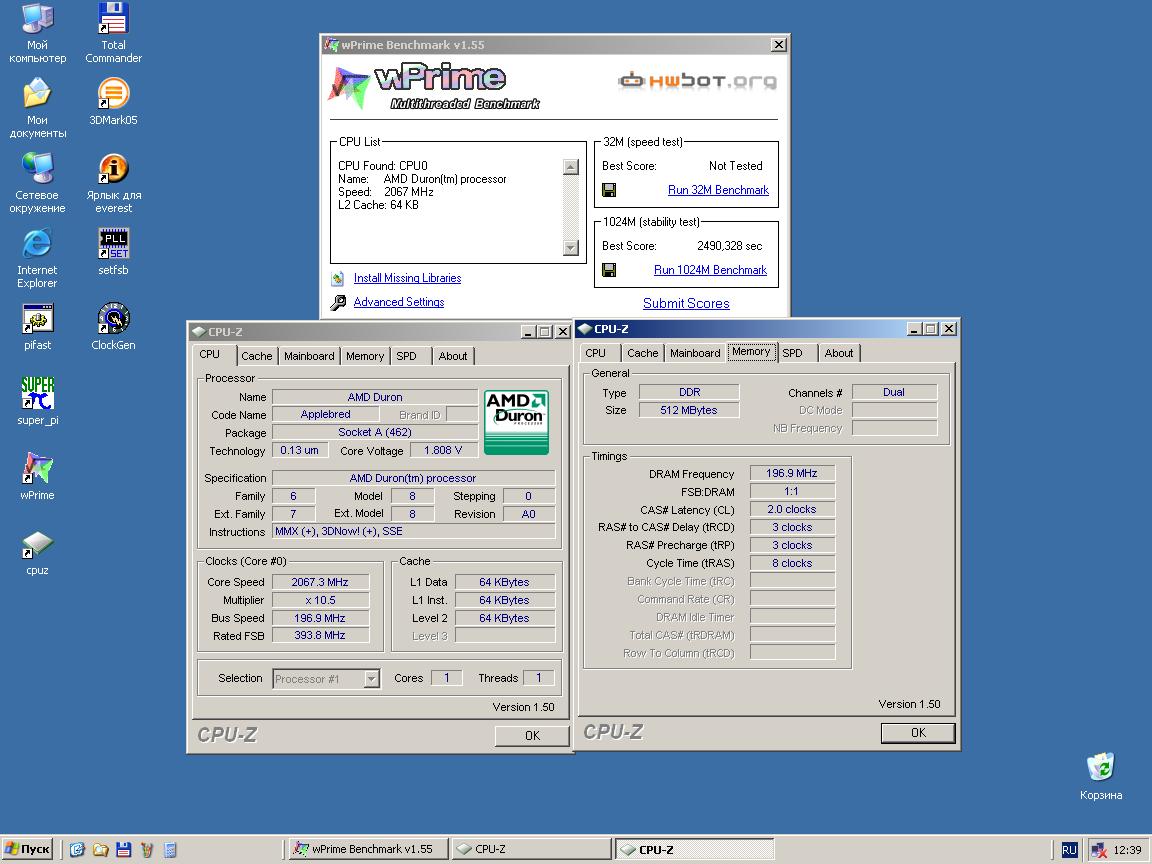Click the fourth quick launch icon

[x=147, y=849]
